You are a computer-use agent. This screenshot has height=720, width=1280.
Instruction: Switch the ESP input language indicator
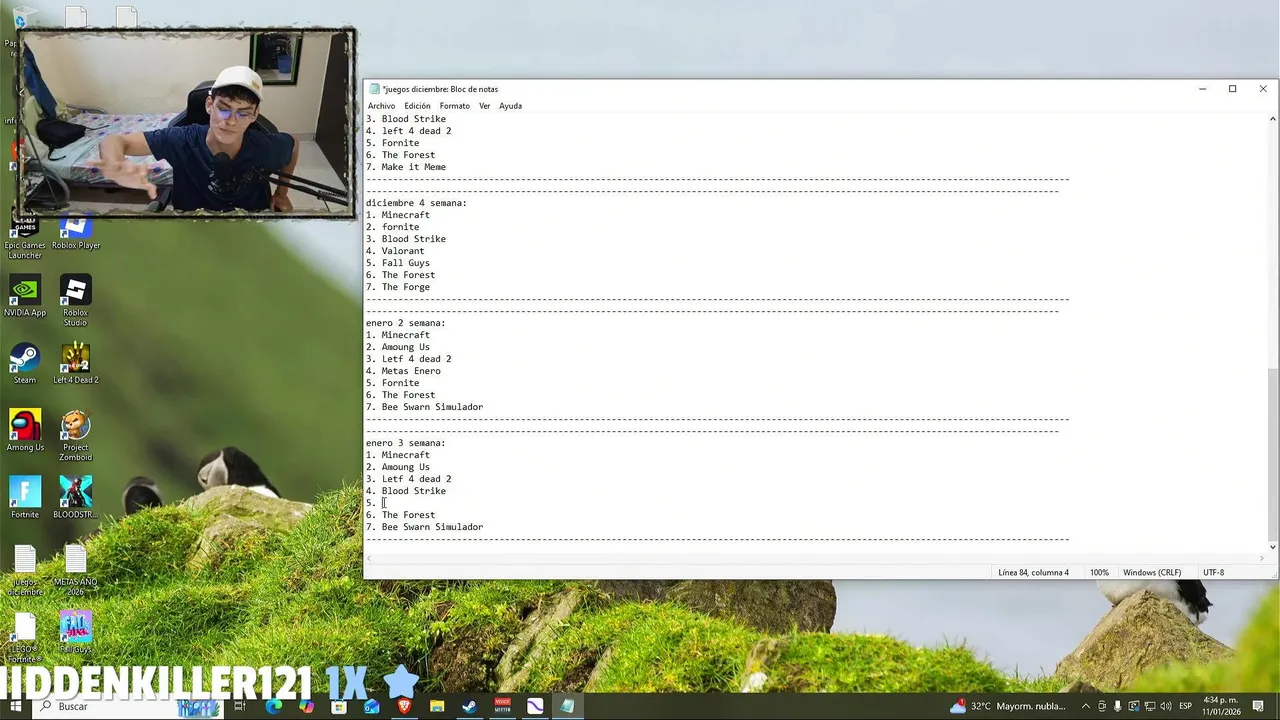pyautogui.click(x=1185, y=706)
